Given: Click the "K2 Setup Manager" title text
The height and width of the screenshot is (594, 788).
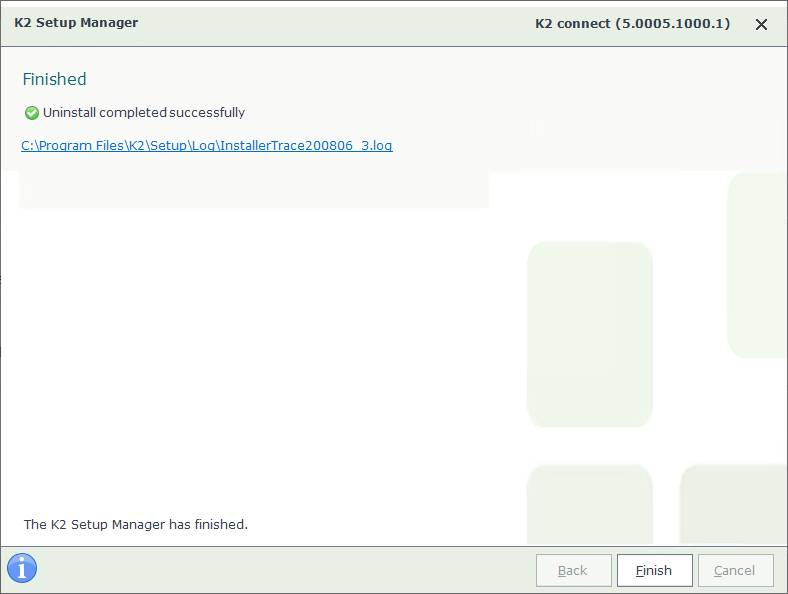Looking at the screenshot, I should [x=76, y=23].
